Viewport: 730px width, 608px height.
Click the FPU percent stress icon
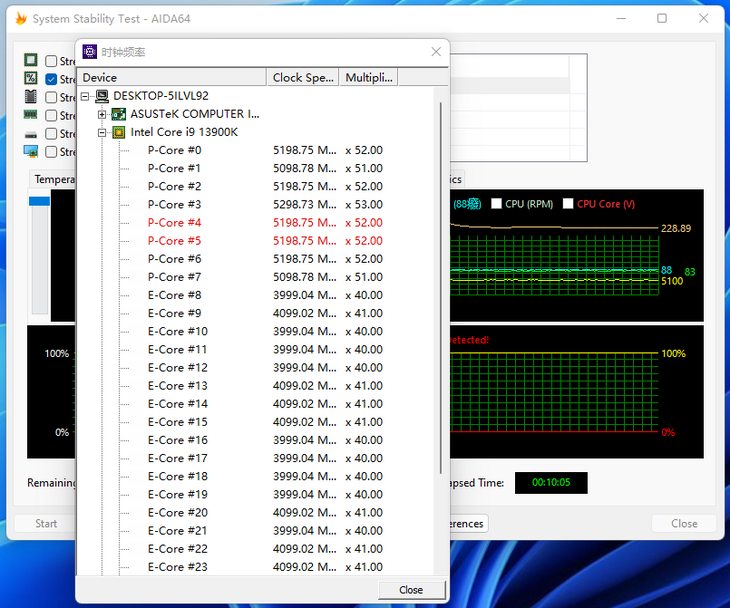[31, 78]
